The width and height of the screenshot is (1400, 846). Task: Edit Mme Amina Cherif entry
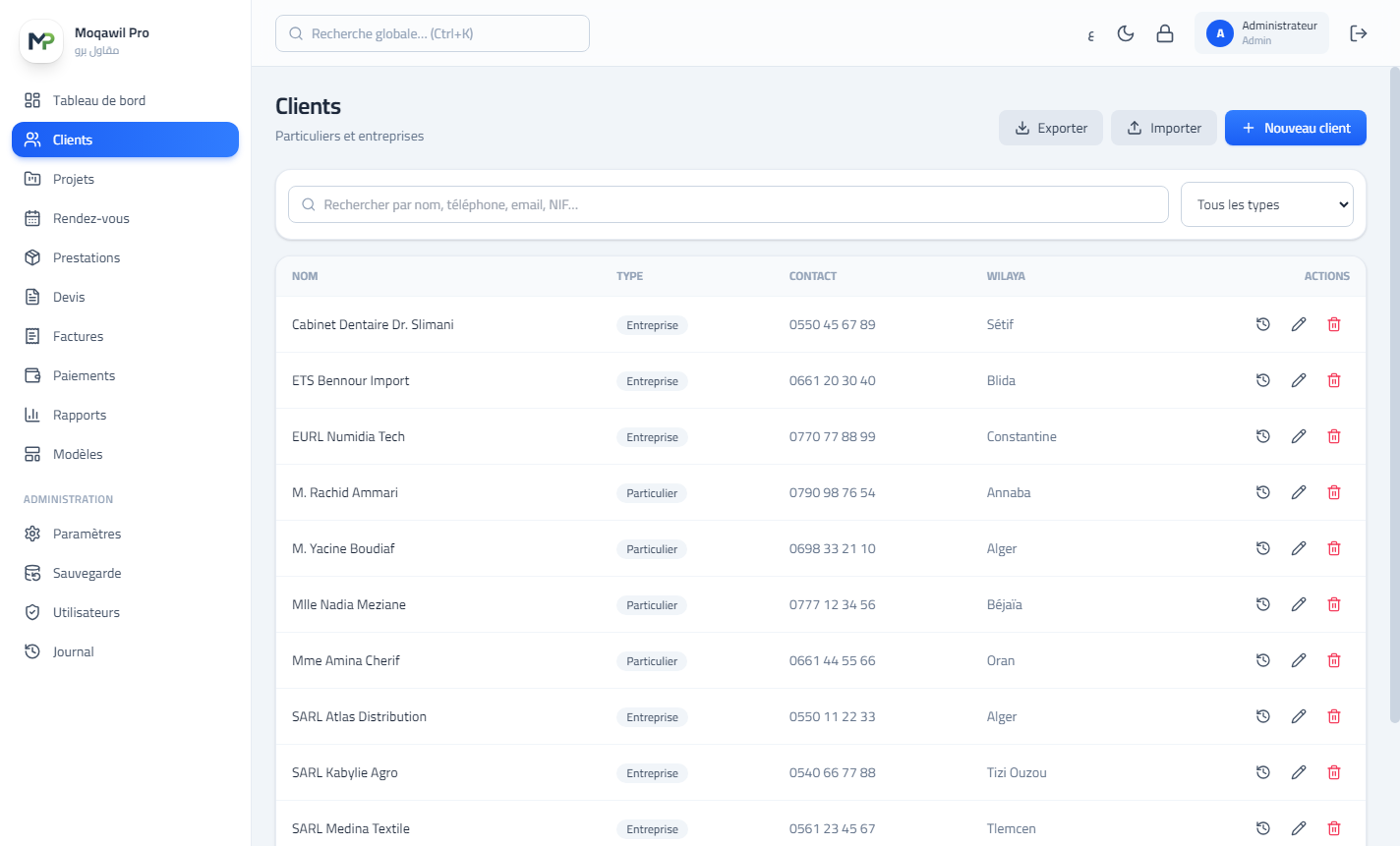click(x=1299, y=660)
